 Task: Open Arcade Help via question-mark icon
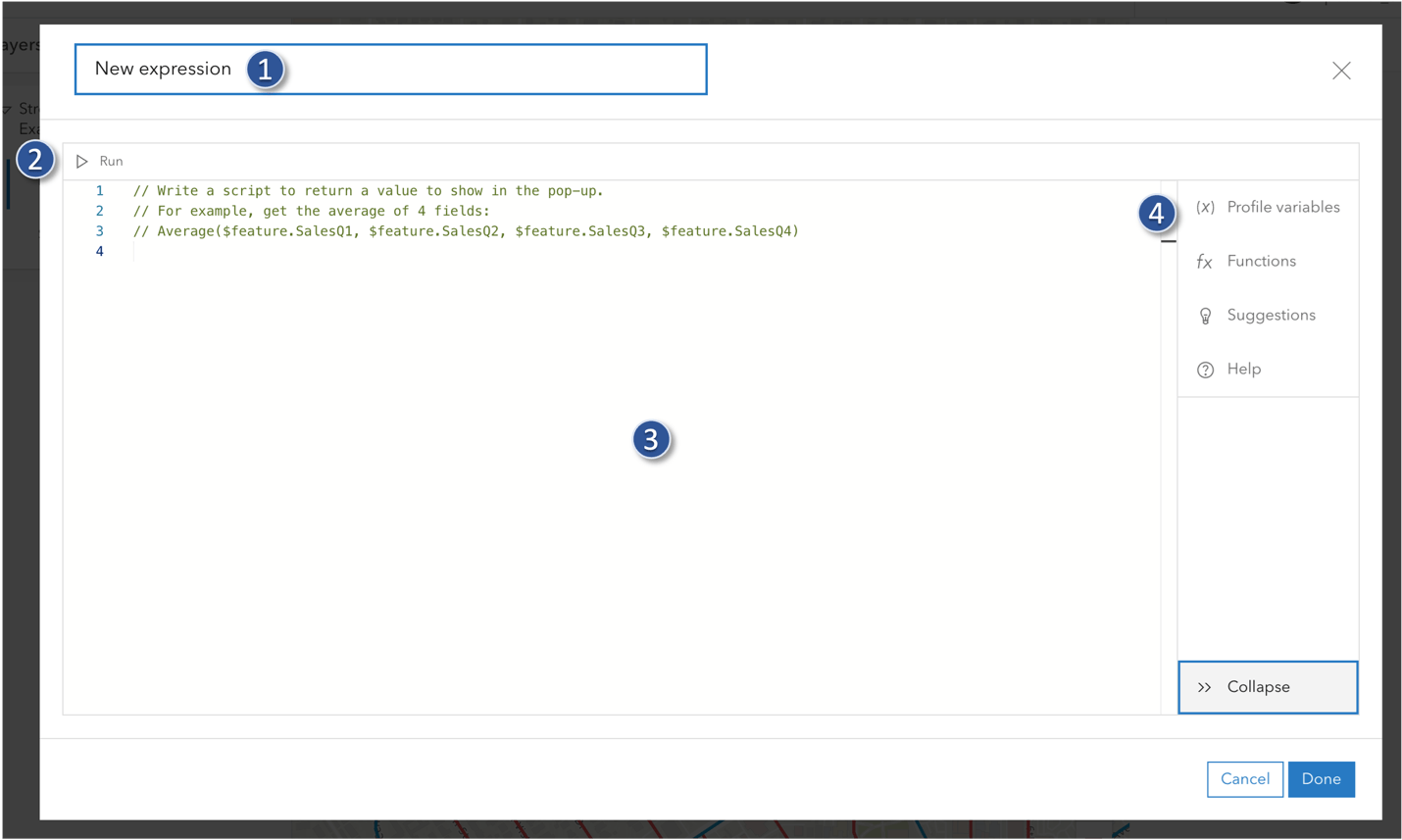point(1205,369)
